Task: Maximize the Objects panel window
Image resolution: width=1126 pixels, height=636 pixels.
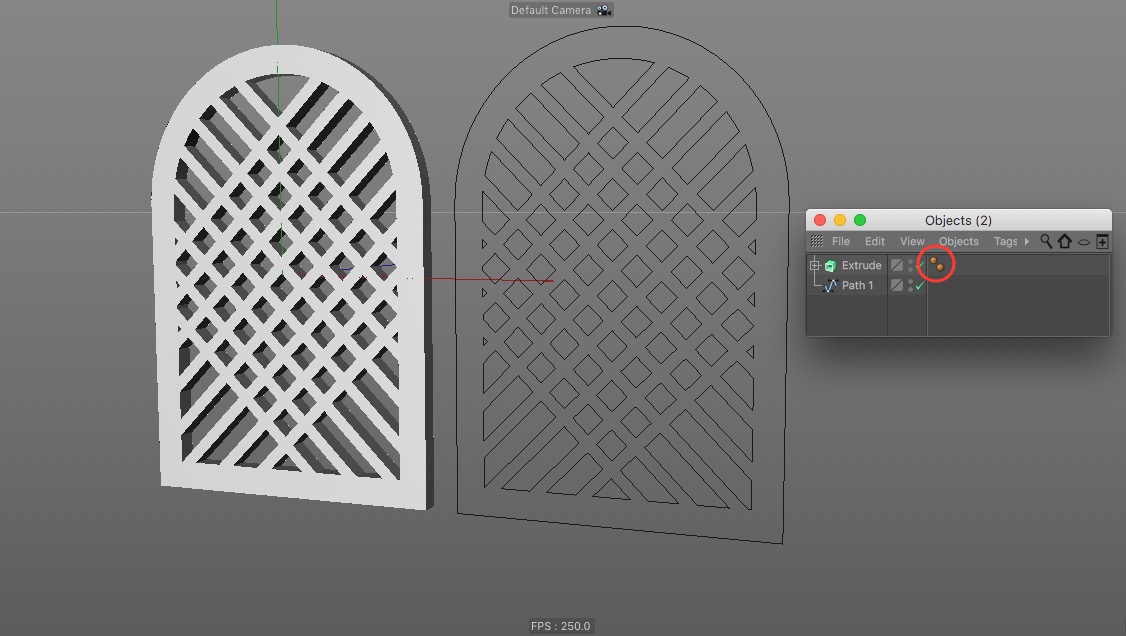Action: click(x=860, y=220)
